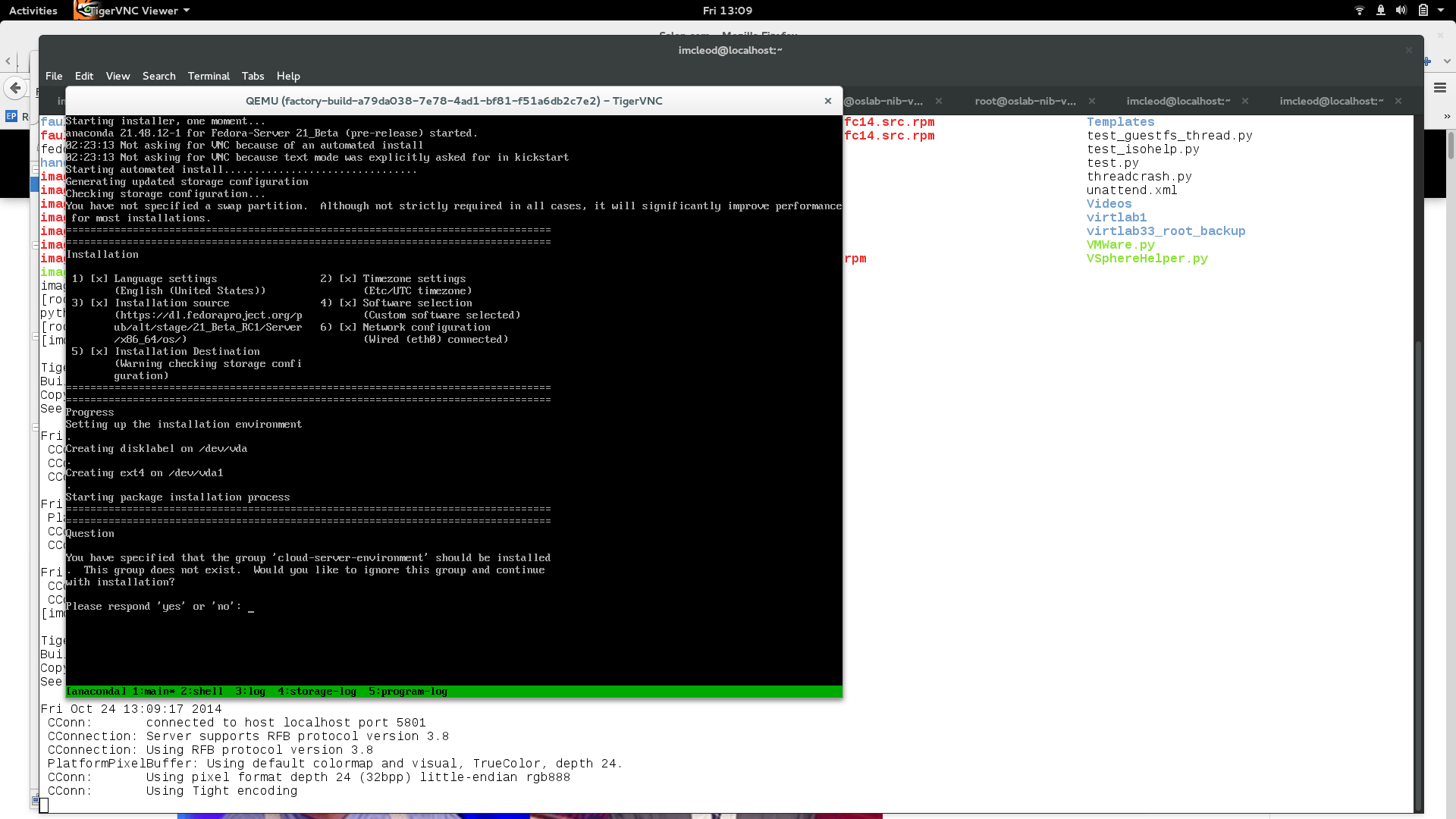The width and height of the screenshot is (1456, 819).
Task: Open the Tabs menu
Action: (x=253, y=76)
